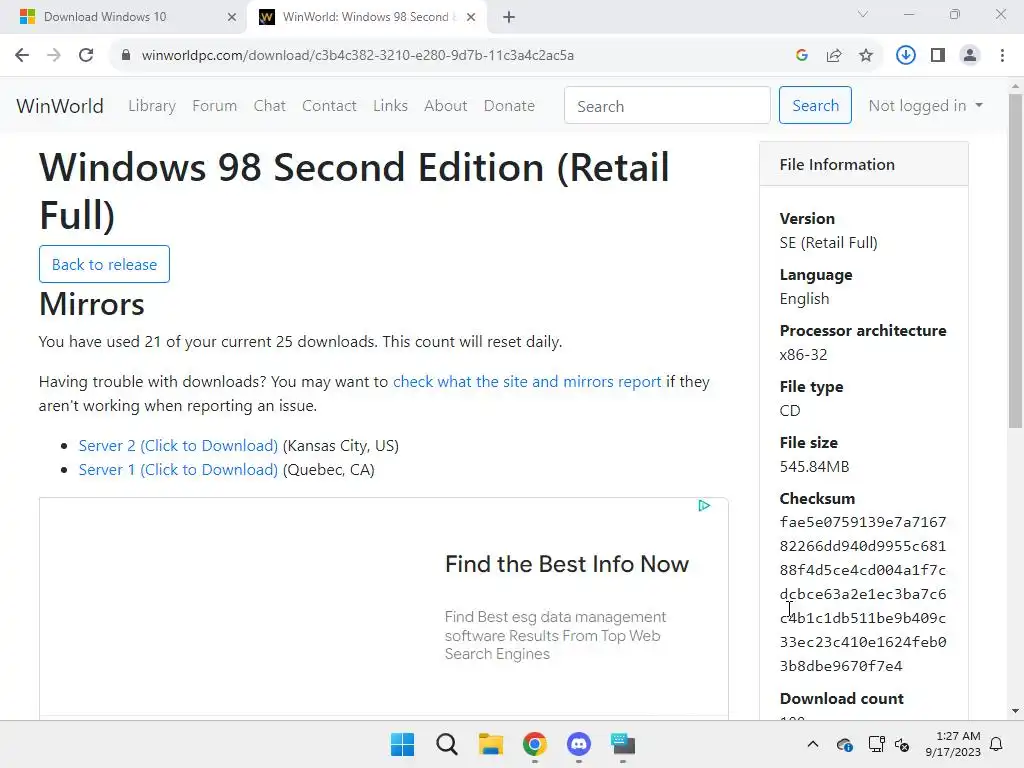The width and height of the screenshot is (1024, 768).
Task: Close the Download Windows 10 tab
Action: pos(231,17)
